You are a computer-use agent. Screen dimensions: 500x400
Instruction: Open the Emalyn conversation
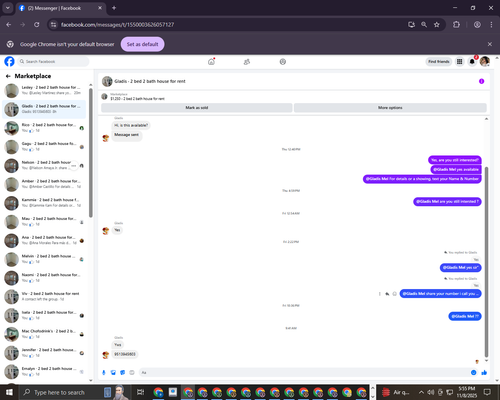pyautogui.click(x=44, y=371)
